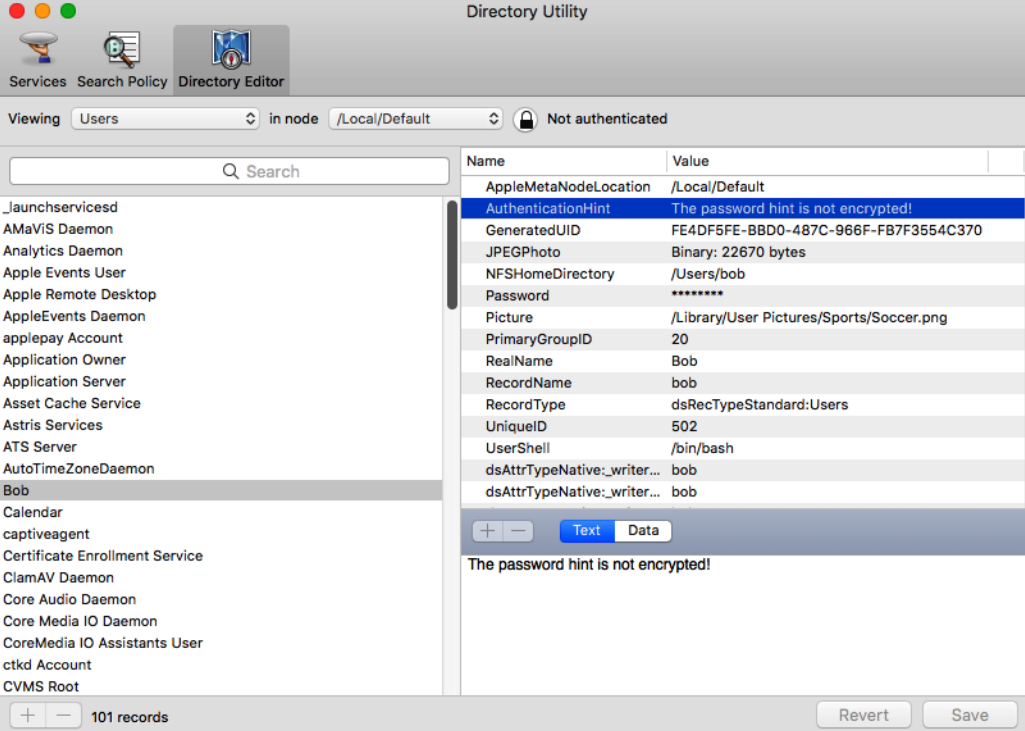Select the Core Audio Daemon record
The width and height of the screenshot is (1025, 731).
coord(221,600)
